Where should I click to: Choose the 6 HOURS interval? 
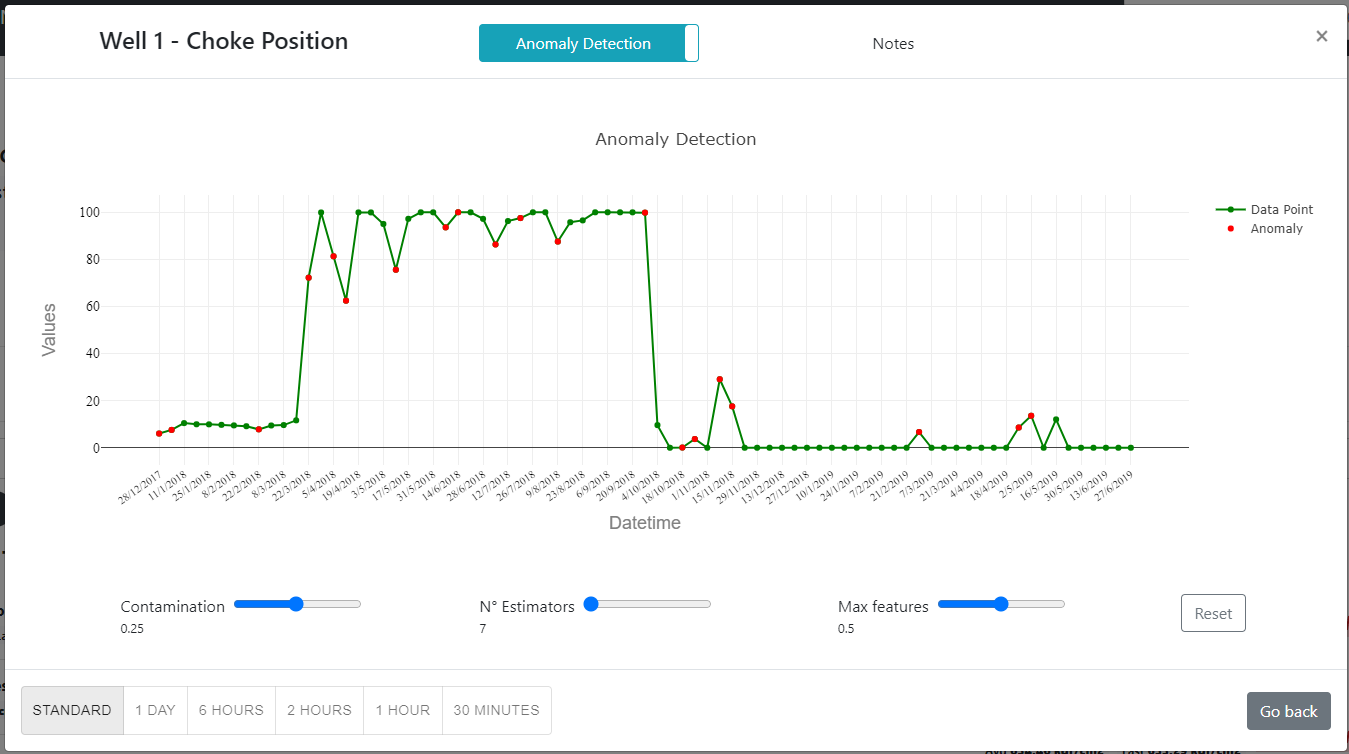(x=231, y=711)
